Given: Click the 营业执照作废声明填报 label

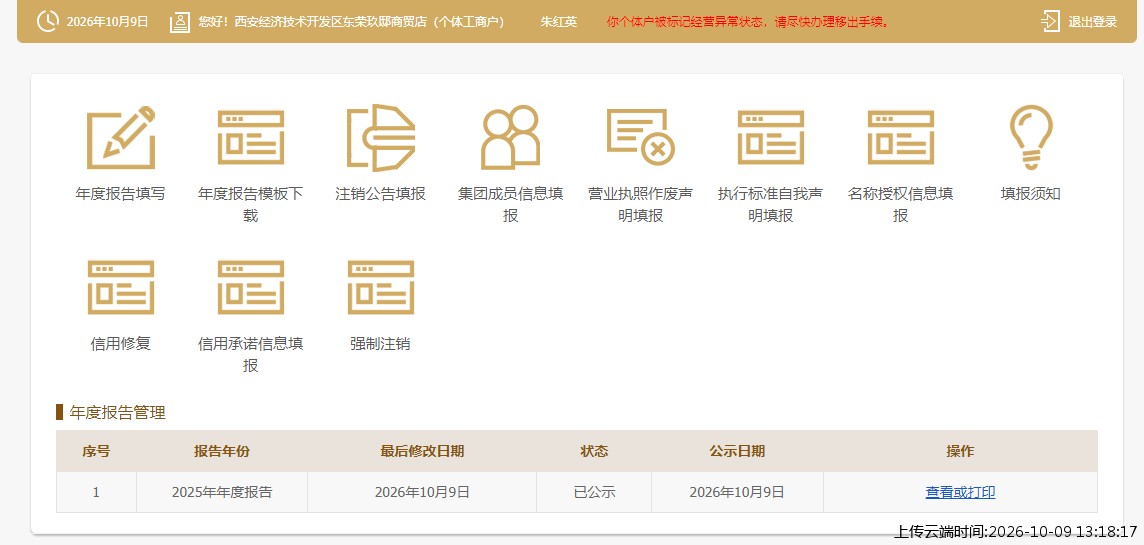Looking at the screenshot, I should (640, 205).
